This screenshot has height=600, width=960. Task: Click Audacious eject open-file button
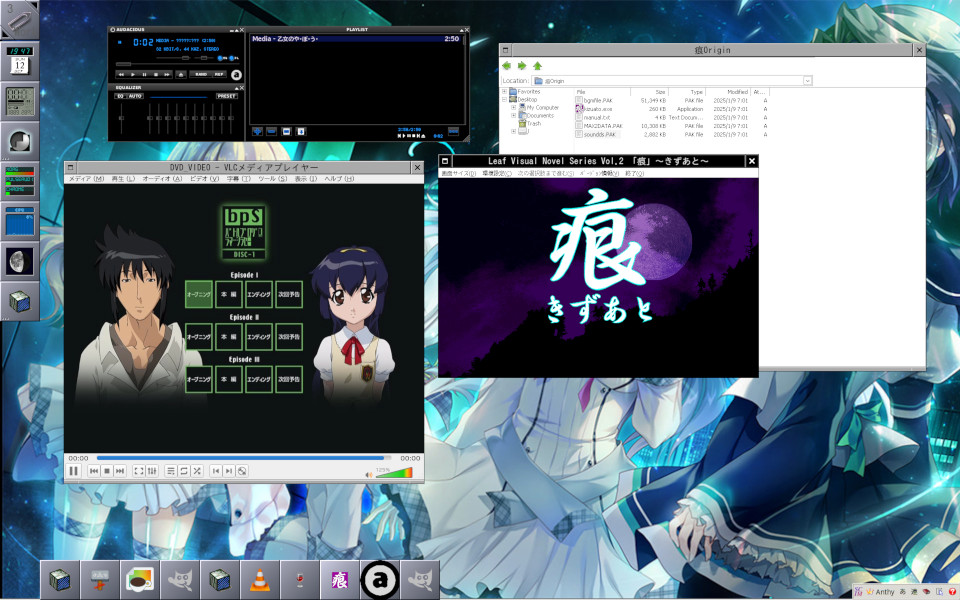(x=179, y=74)
